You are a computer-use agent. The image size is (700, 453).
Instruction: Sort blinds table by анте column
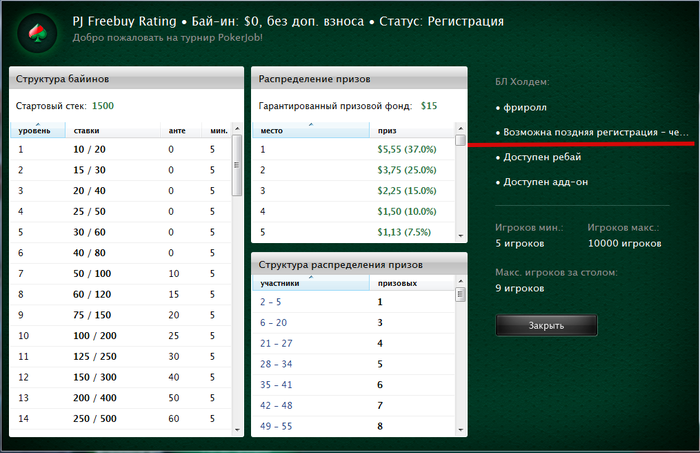(180, 130)
